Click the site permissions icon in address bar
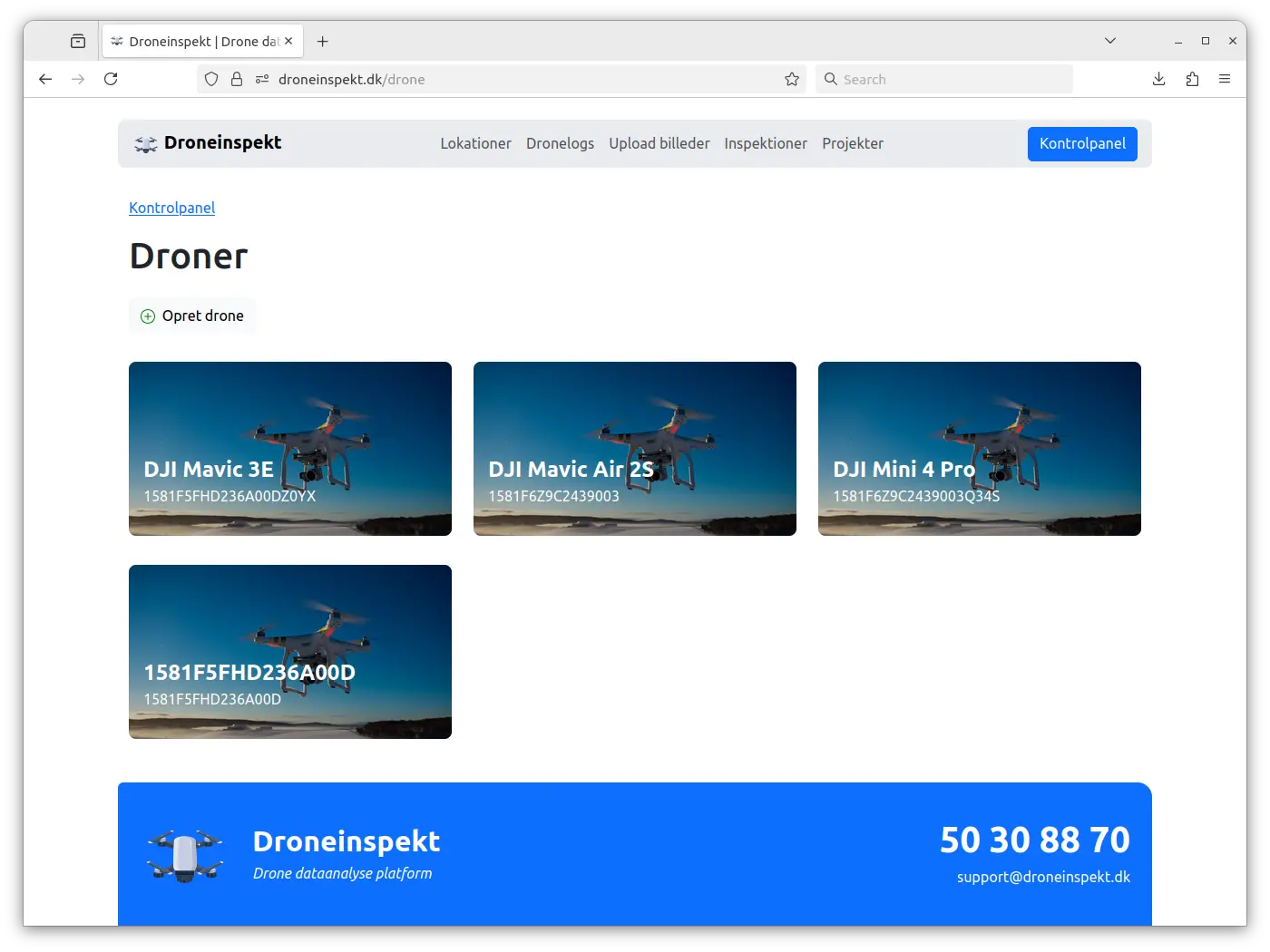The width and height of the screenshot is (1270, 952). tap(262, 79)
